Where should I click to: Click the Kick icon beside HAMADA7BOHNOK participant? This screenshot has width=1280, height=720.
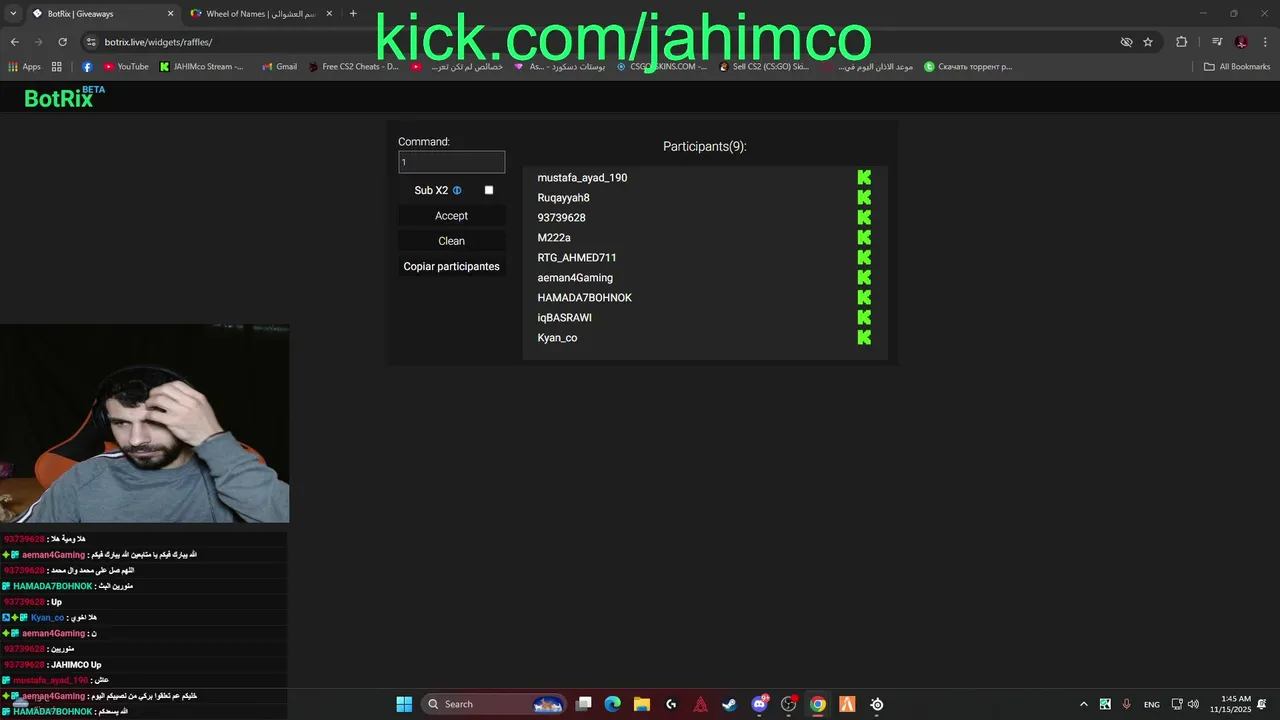coord(864,298)
